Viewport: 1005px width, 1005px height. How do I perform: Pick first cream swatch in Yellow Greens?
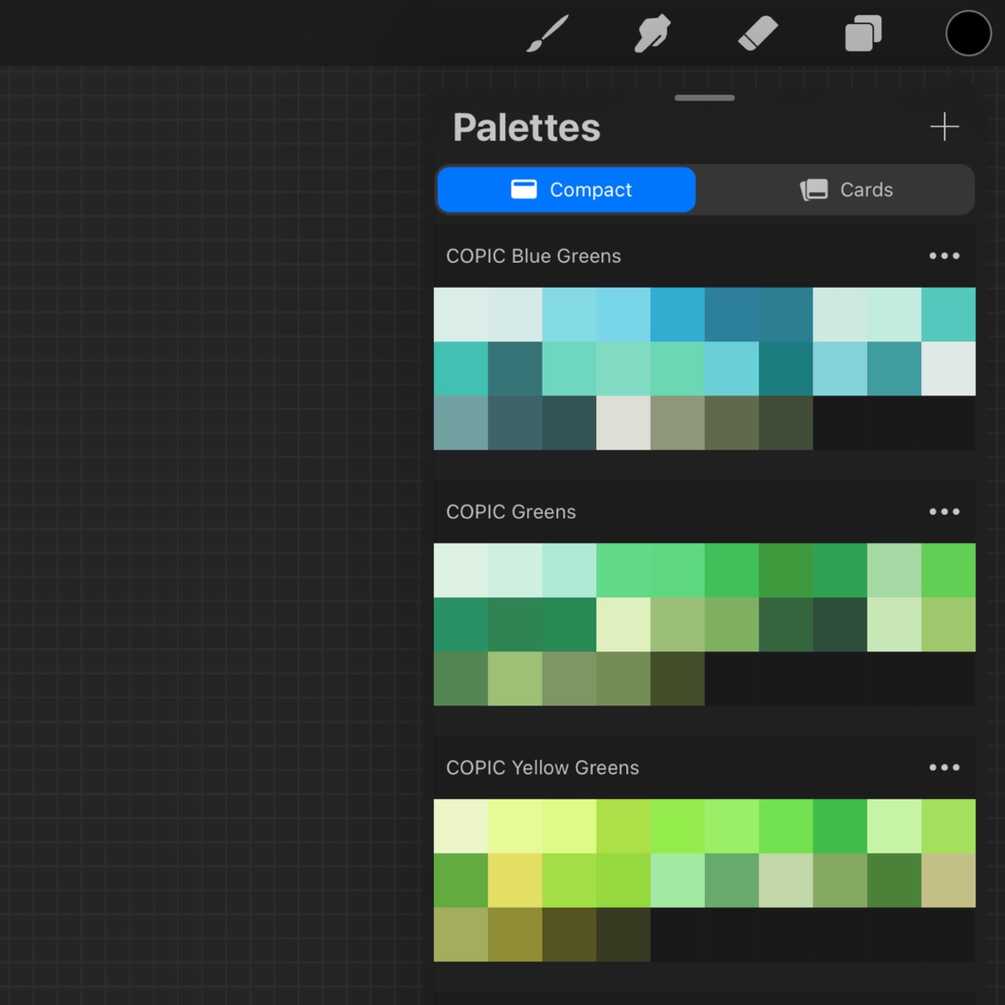click(461, 826)
